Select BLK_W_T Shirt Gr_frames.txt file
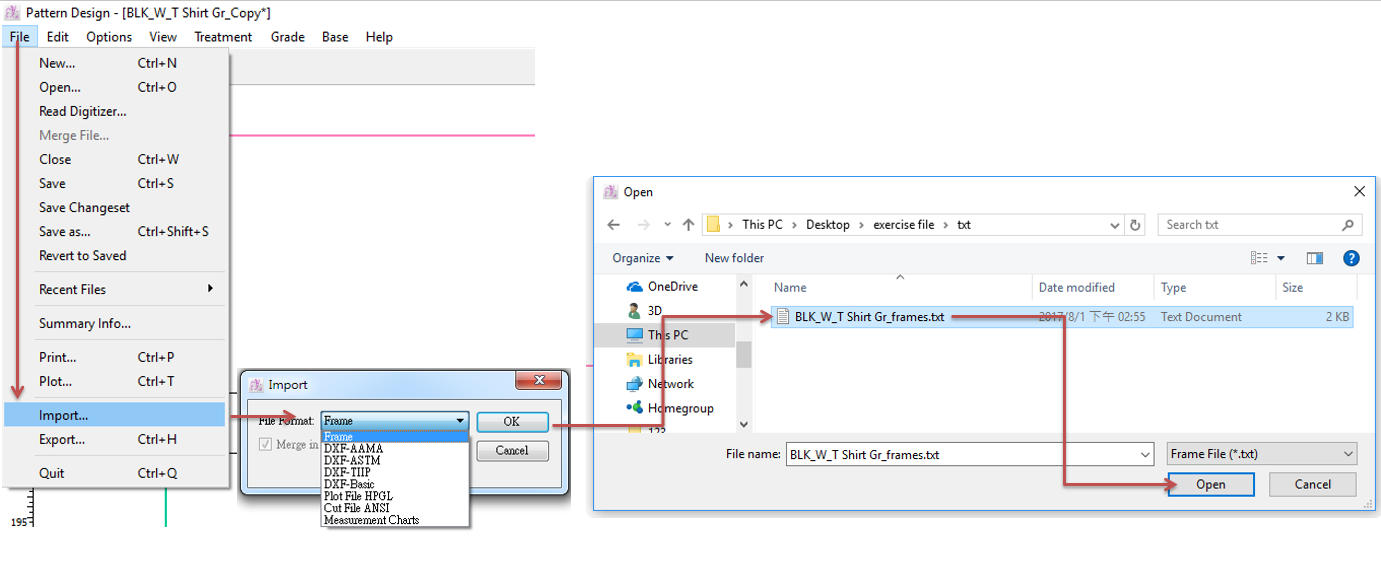This screenshot has height=572, width=1381. coord(868,317)
